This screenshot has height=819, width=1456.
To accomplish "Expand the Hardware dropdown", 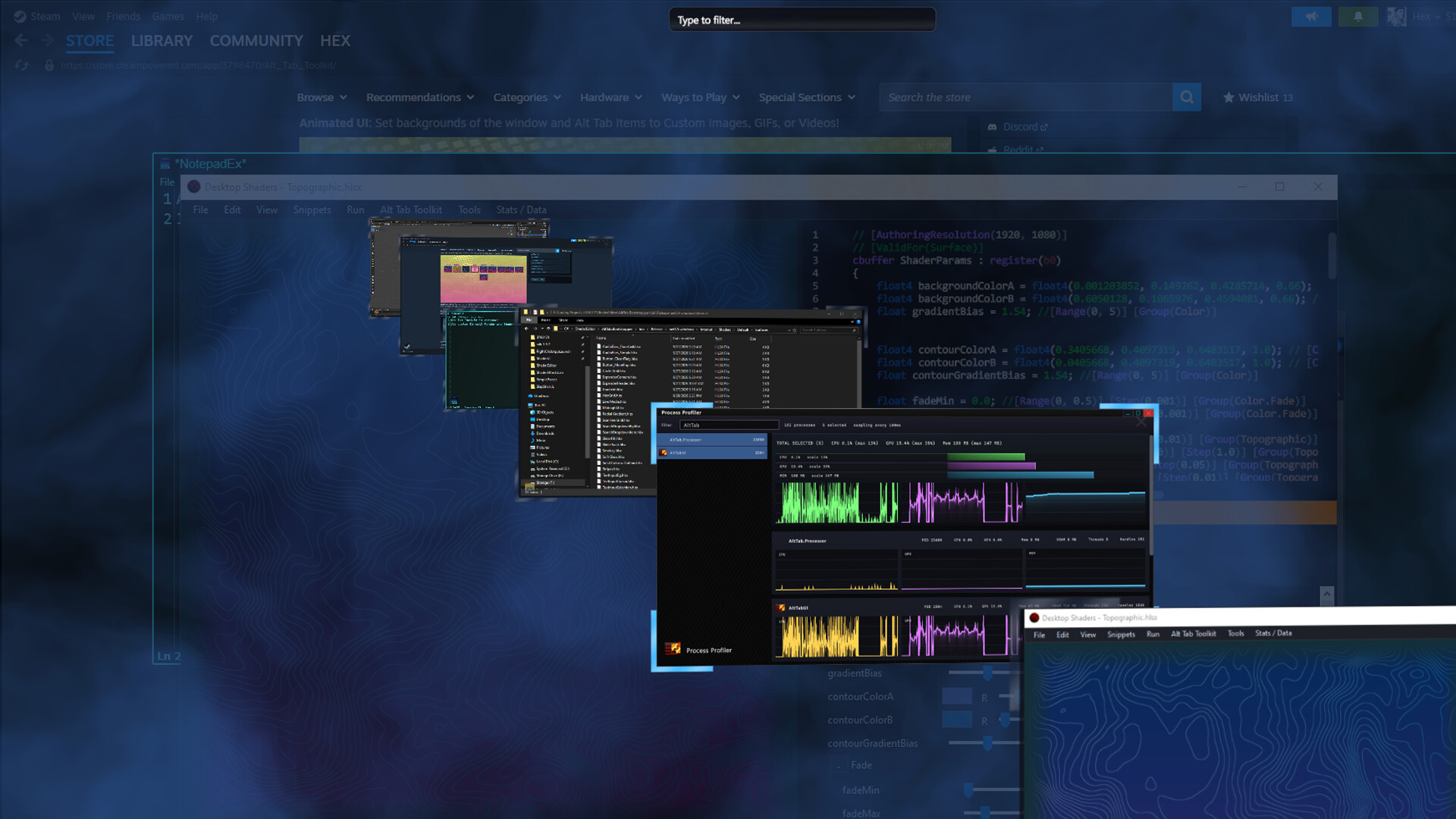I will point(611,97).
